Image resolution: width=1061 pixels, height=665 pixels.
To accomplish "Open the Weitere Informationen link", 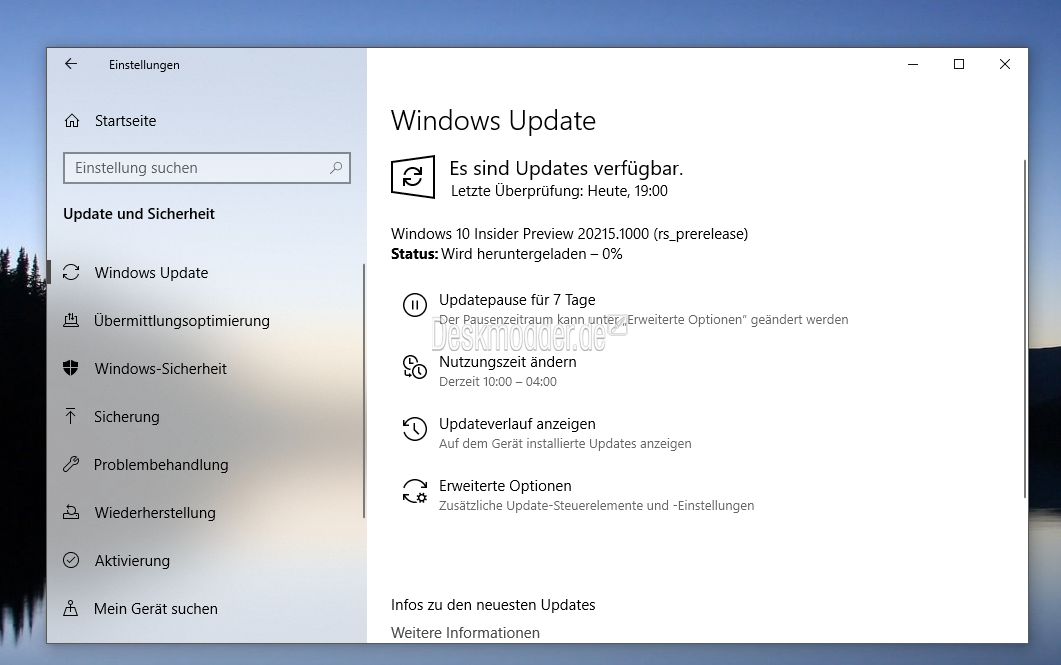I will click(x=465, y=633).
